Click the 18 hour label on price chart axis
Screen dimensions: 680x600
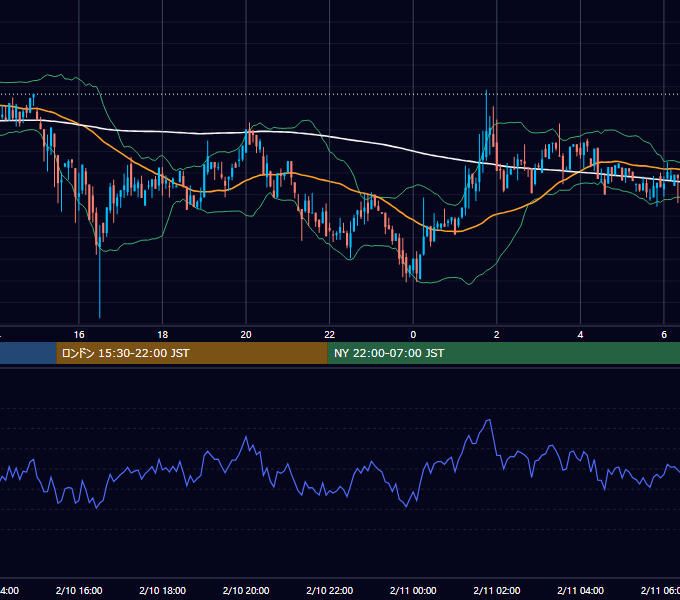point(163,335)
